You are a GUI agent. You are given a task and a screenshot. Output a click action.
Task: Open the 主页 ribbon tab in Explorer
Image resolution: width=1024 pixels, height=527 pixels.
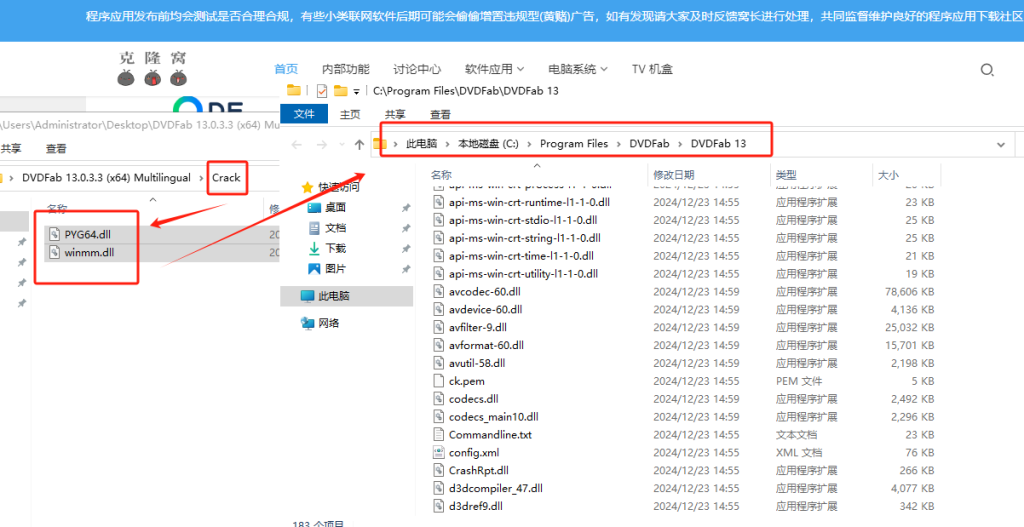[x=350, y=114]
